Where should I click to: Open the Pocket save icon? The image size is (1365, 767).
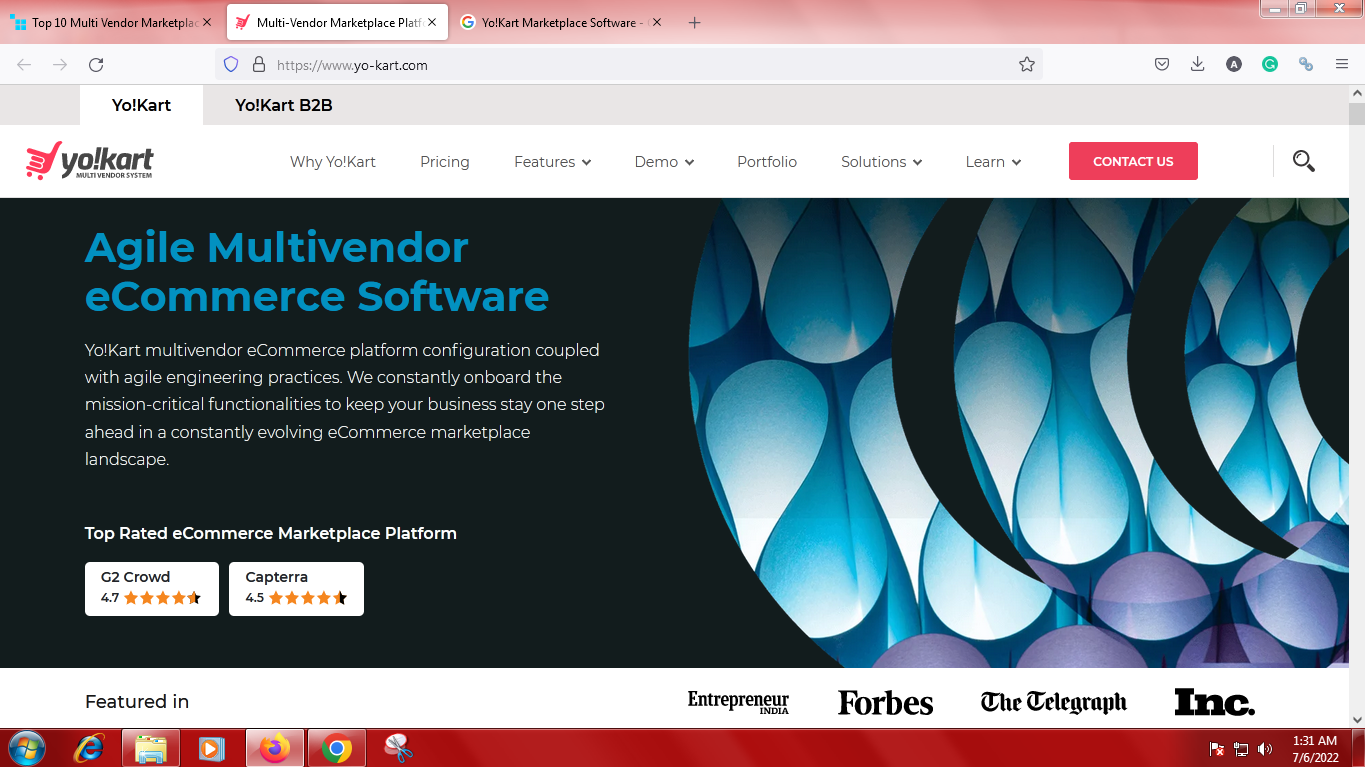point(1162,64)
